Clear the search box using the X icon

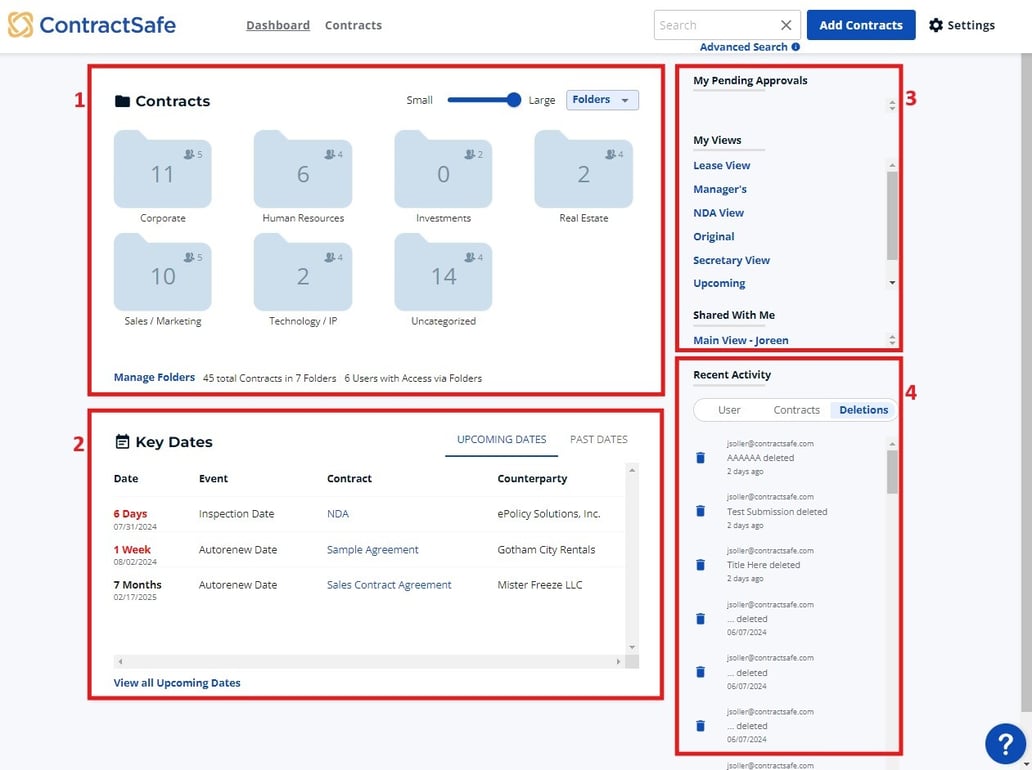pyautogui.click(x=786, y=24)
